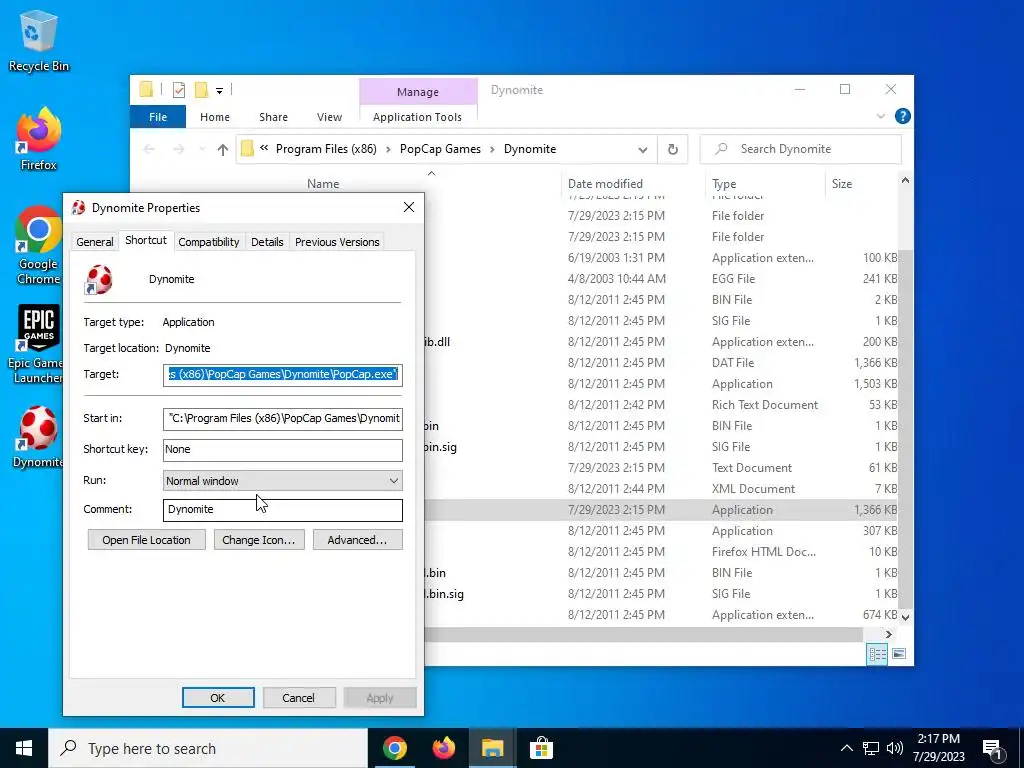Viewport: 1024px width, 768px height.
Task: Open the View ribbon tab
Action: (329, 117)
